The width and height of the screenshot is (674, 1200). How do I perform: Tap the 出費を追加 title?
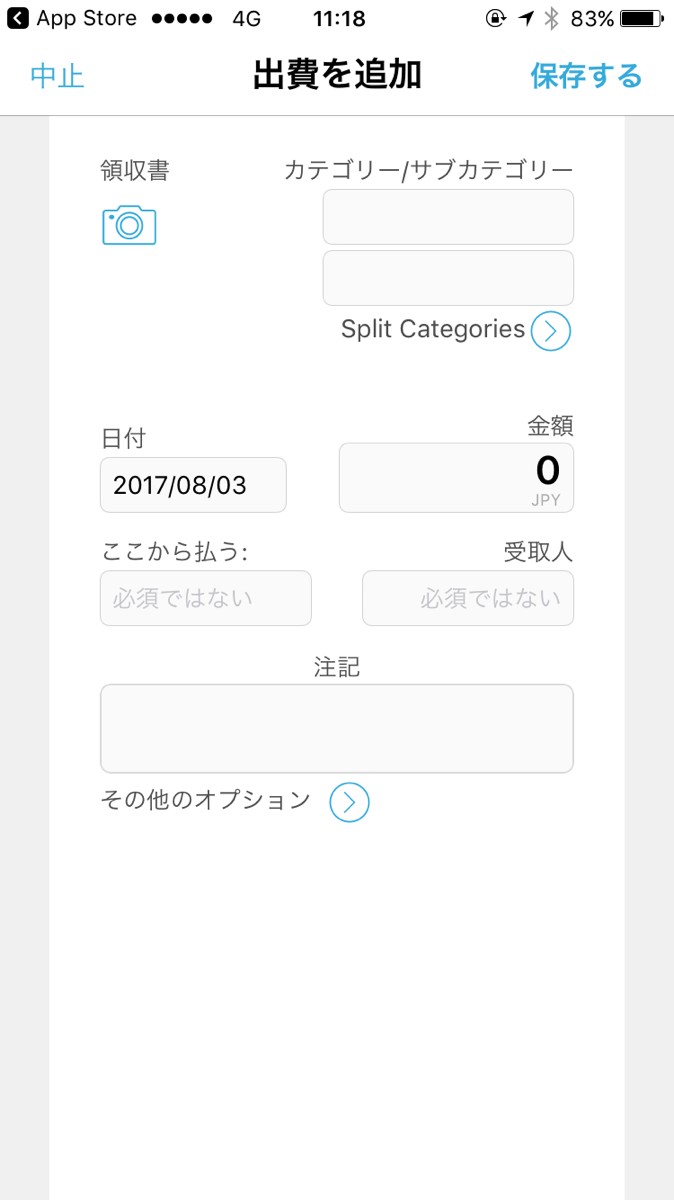(x=337, y=75)
